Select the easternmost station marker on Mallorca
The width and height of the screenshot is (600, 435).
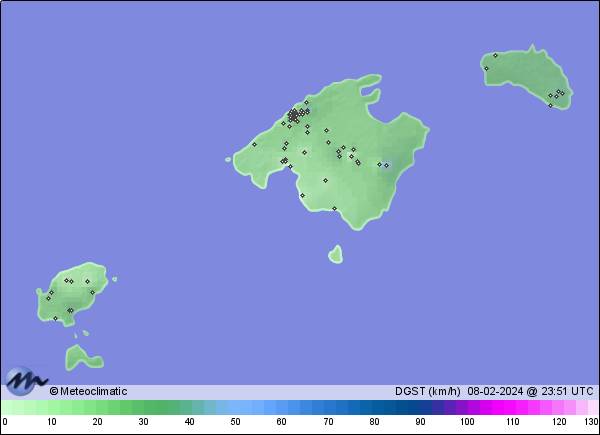(x=386, y=165)
